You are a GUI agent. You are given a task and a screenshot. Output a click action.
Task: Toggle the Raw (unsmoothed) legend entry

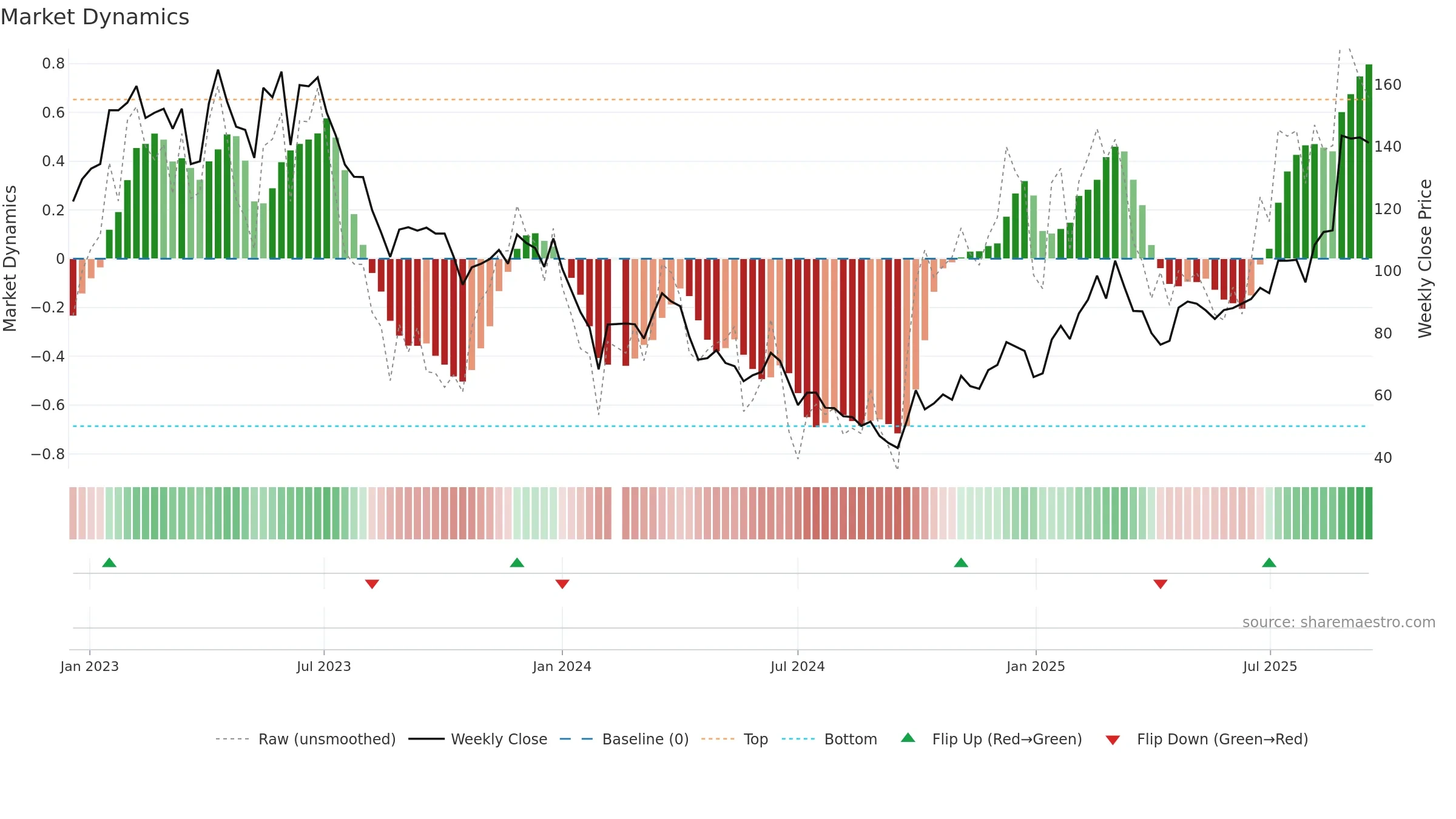tap(305, 739)
